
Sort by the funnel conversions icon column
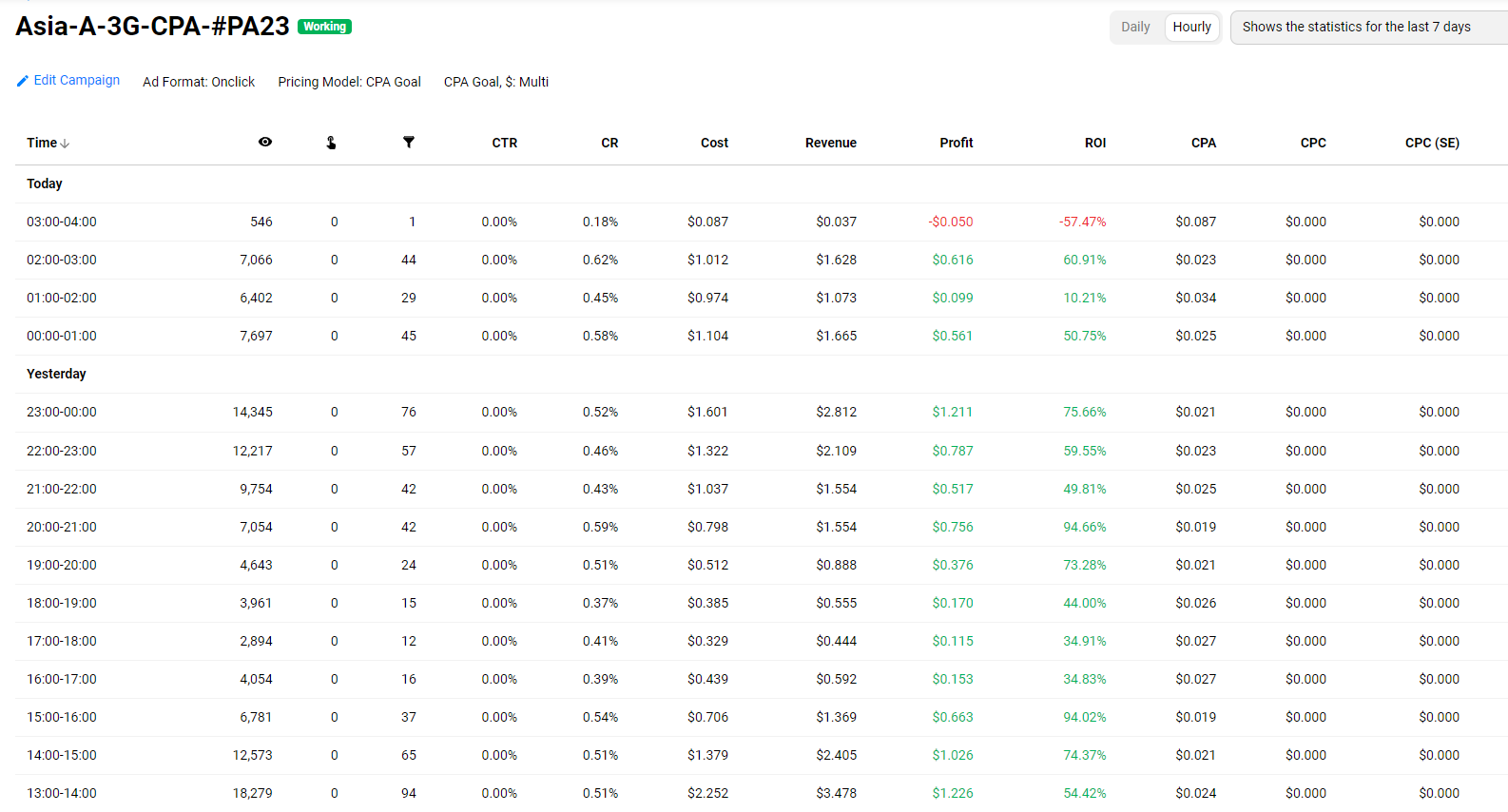coord(409,143)
